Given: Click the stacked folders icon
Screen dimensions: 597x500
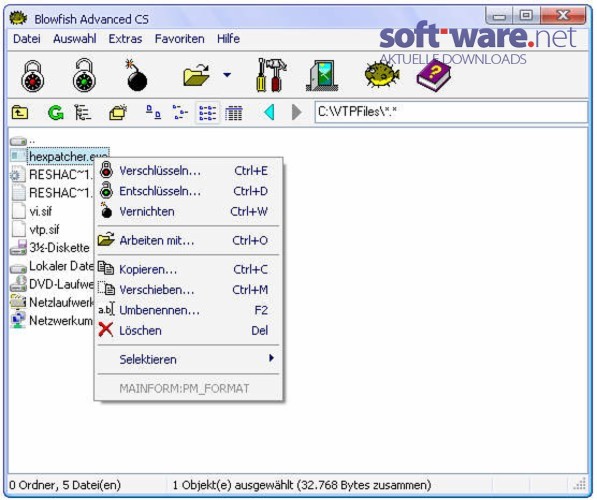Looking at the screenshot, I should coord(118,113).
